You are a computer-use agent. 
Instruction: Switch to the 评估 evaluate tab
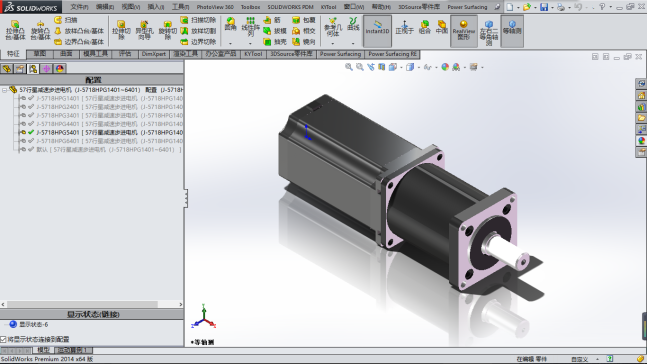(125, 54)
